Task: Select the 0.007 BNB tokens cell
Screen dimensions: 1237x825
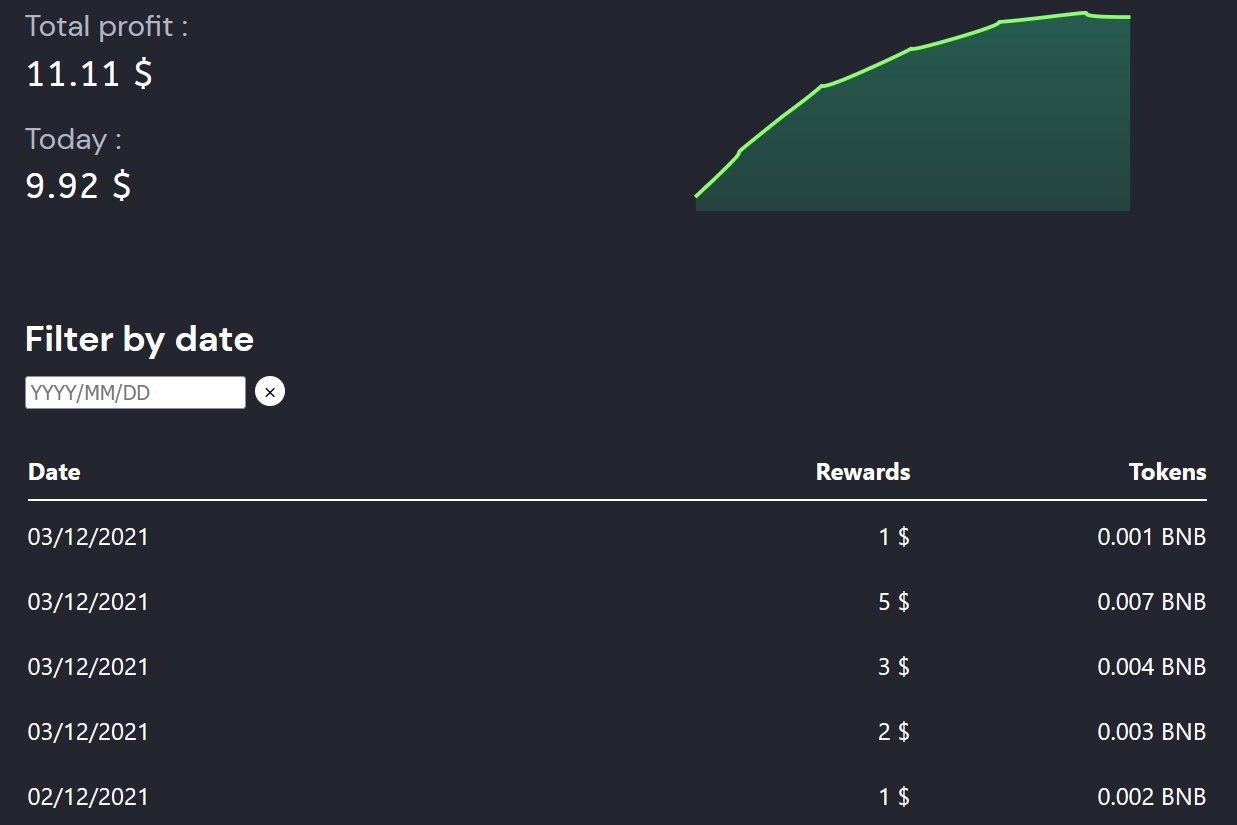Action: [1151, 602]
